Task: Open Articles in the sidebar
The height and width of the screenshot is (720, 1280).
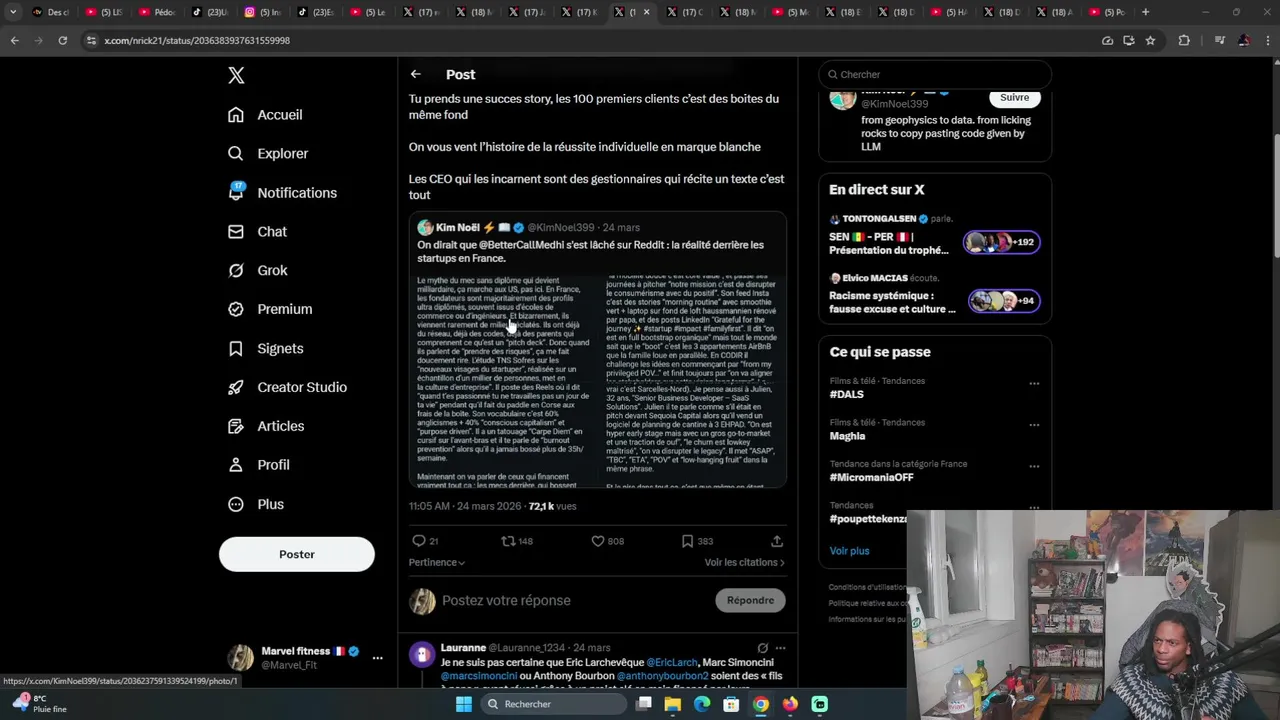Action: tap(266, 426)
